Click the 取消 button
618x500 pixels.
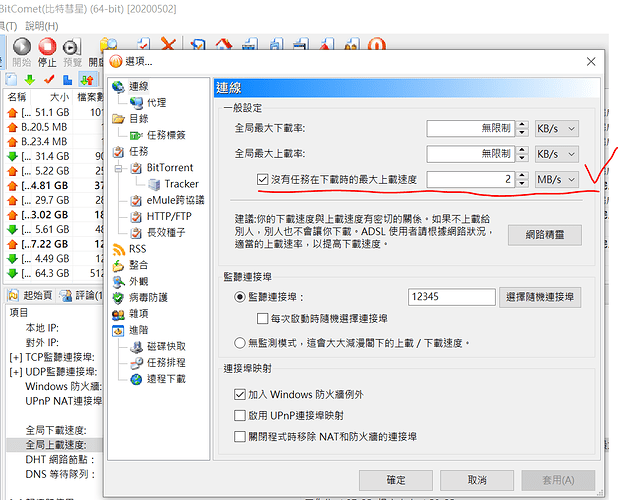[477, 480]
